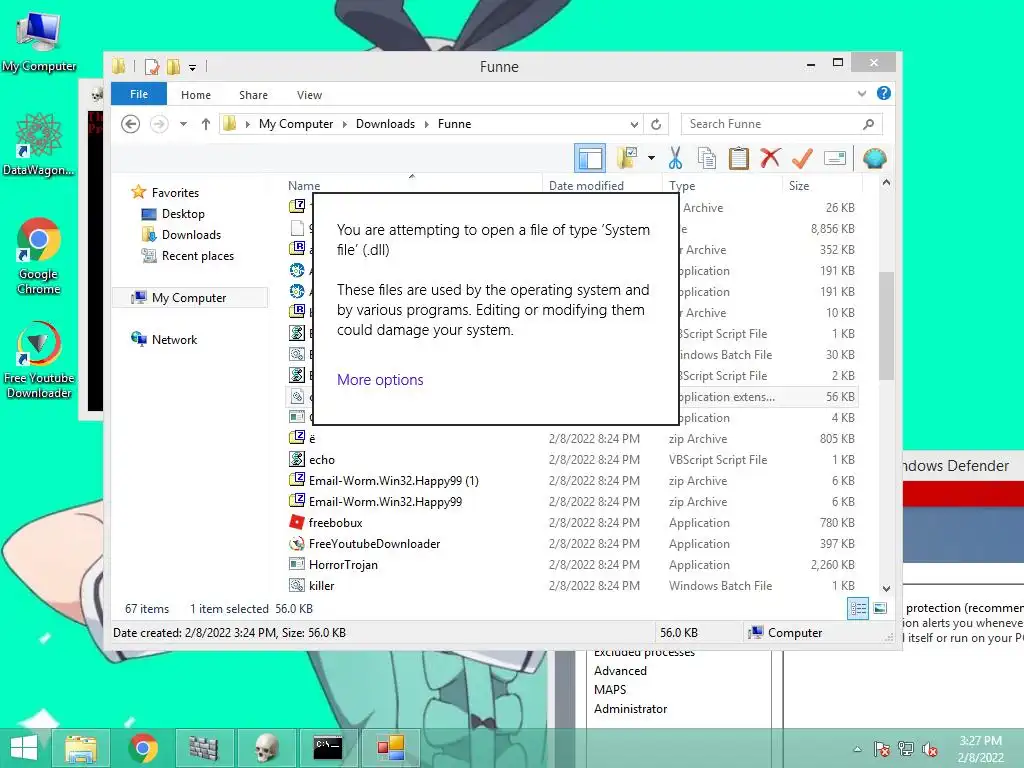1024x768 pixels.
Task: Sort by the Date modified column header
Action: coord(586,185)
